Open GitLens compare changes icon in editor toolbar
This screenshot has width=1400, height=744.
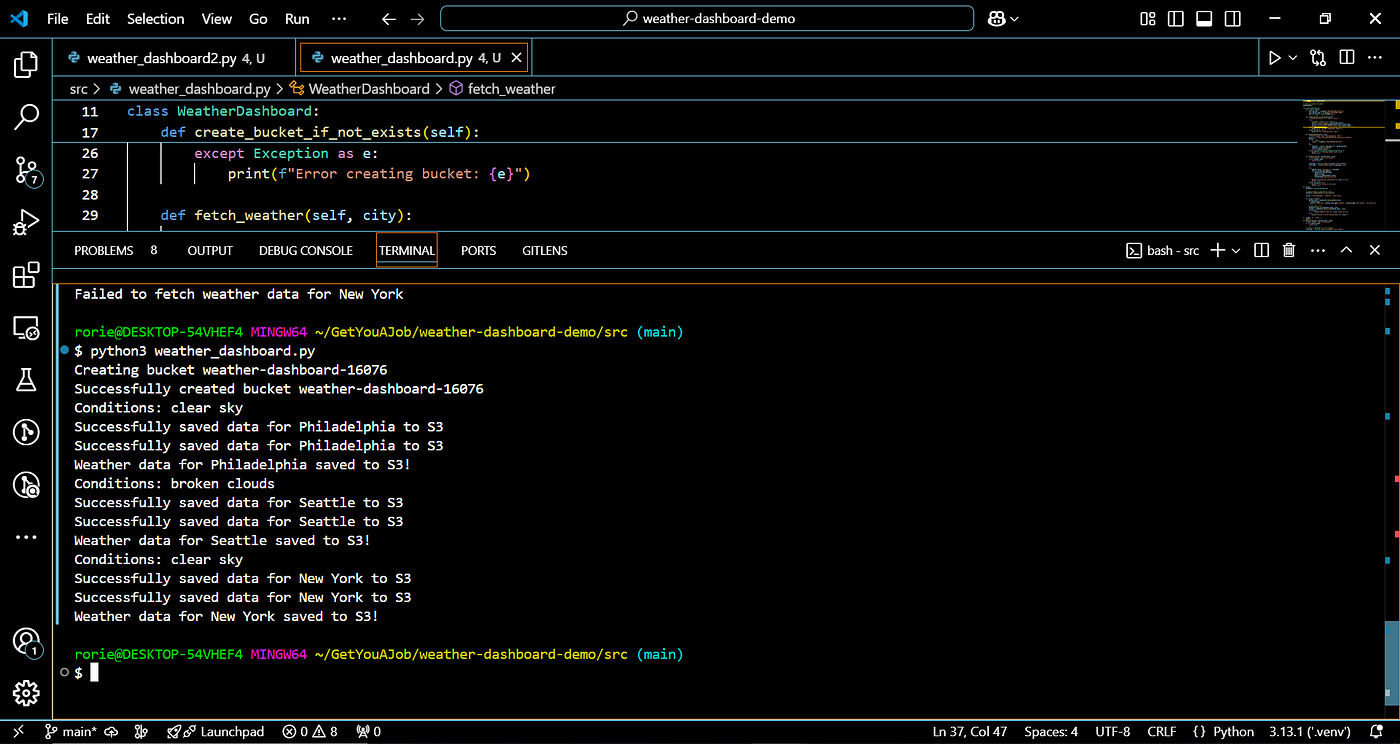tap(1318, 58)
